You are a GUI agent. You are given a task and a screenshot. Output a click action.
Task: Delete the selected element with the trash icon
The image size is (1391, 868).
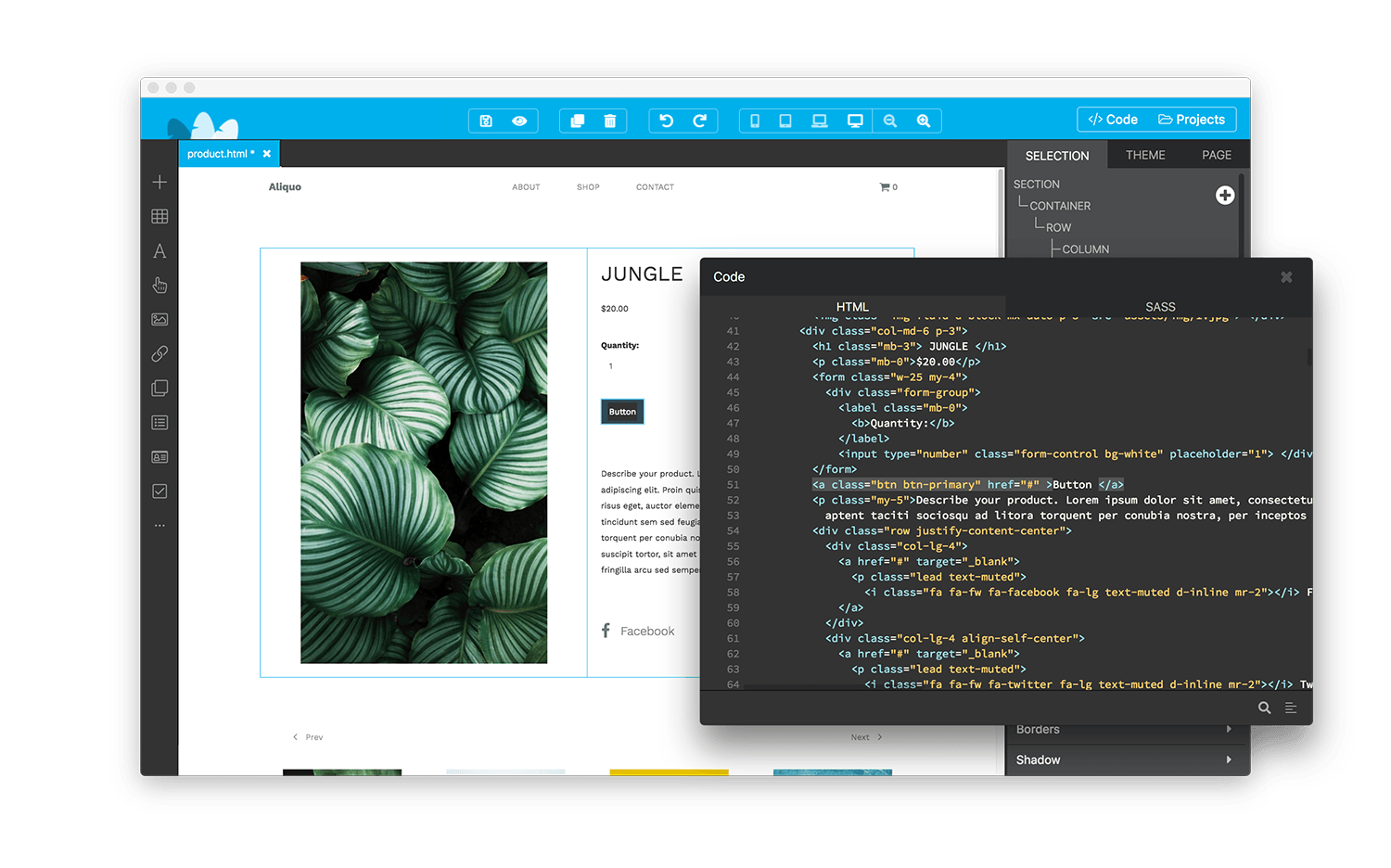610,121
